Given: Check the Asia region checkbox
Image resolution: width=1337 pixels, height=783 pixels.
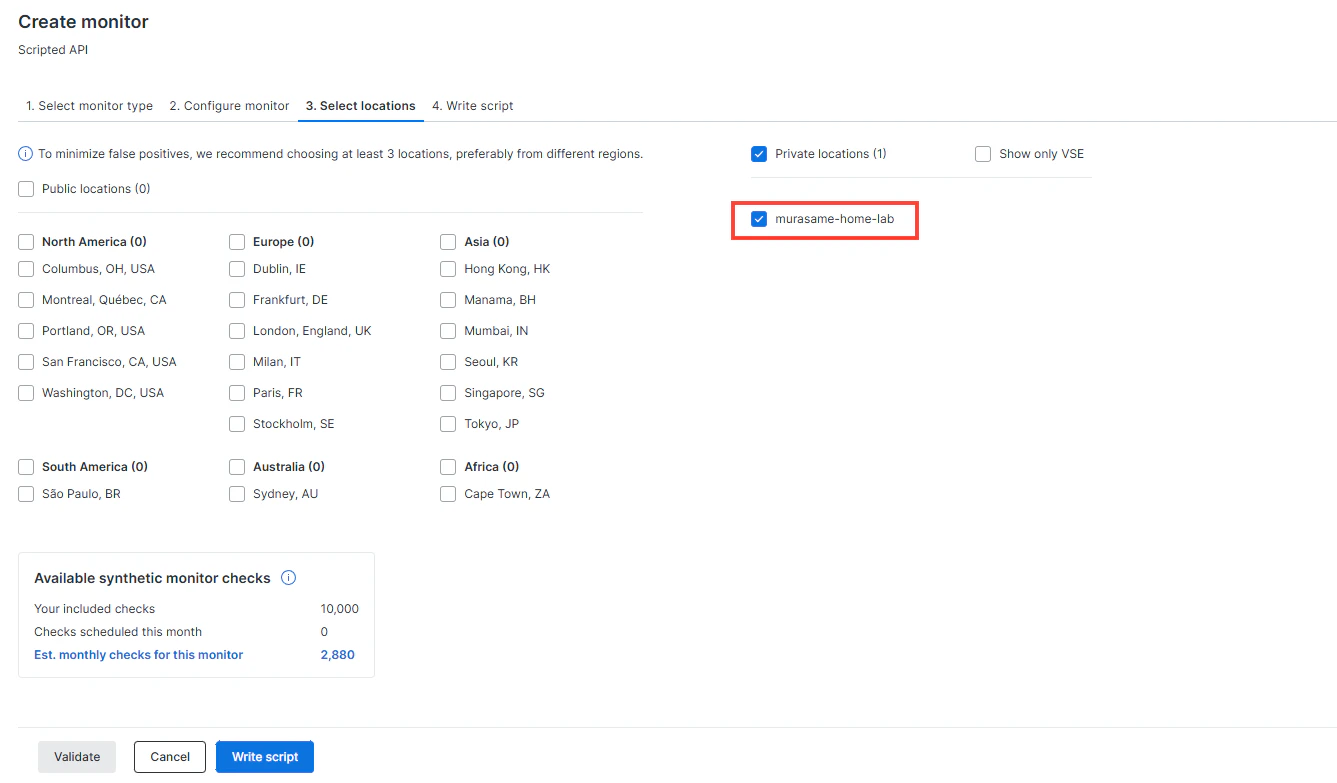Looking at the screenshot, I should (448, 242).
